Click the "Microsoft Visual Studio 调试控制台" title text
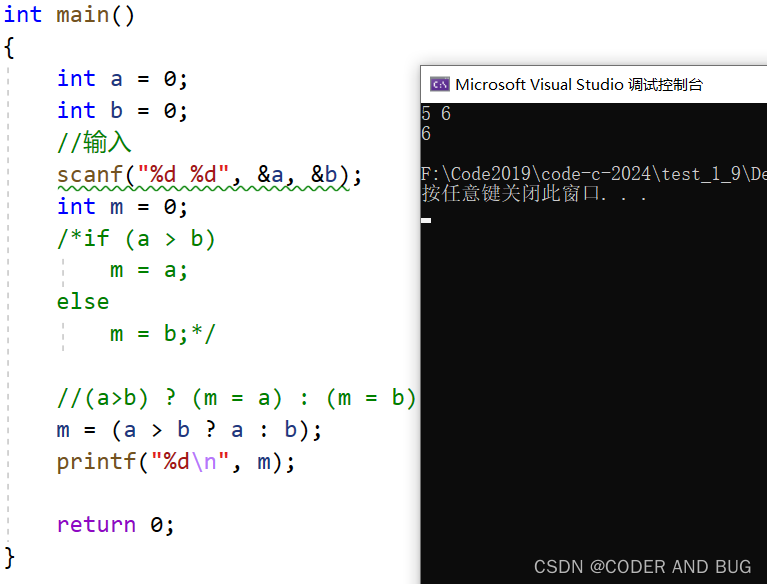 coord(579,84)
